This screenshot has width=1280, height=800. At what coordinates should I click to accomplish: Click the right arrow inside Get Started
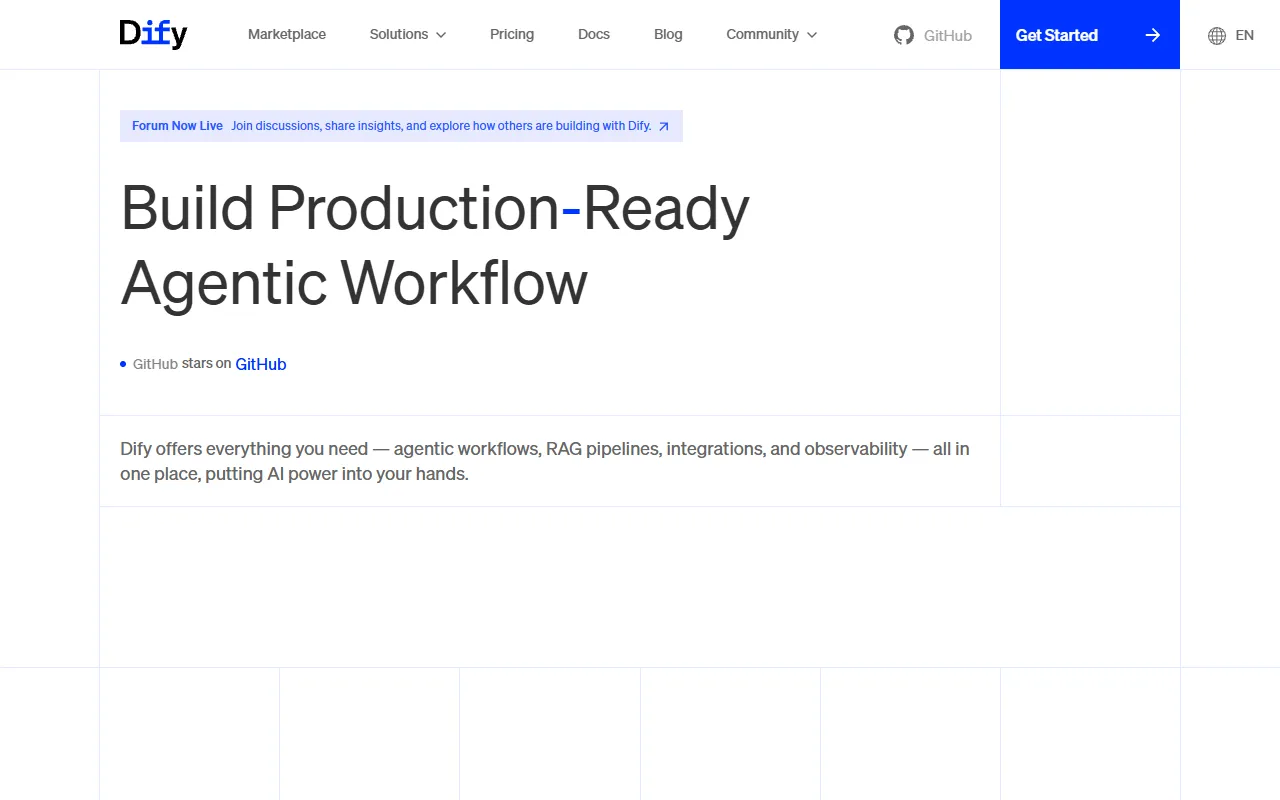pyautogui.click(x=1153, y=35)
